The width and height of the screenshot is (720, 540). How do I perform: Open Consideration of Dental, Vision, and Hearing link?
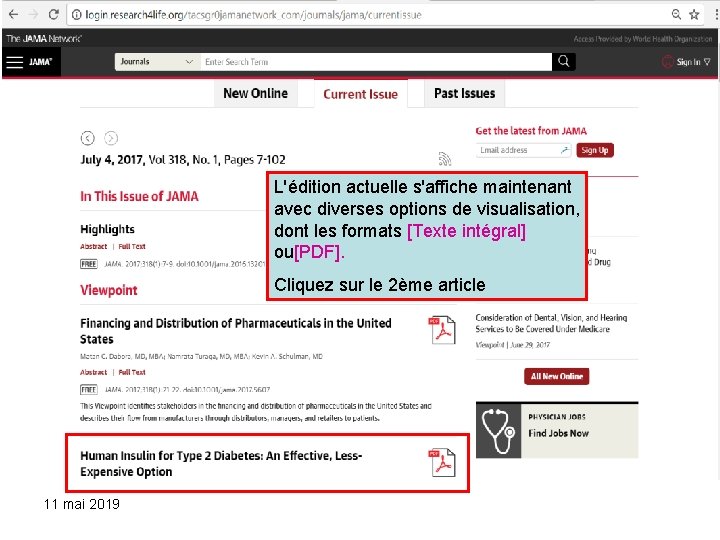pos(551,323)
